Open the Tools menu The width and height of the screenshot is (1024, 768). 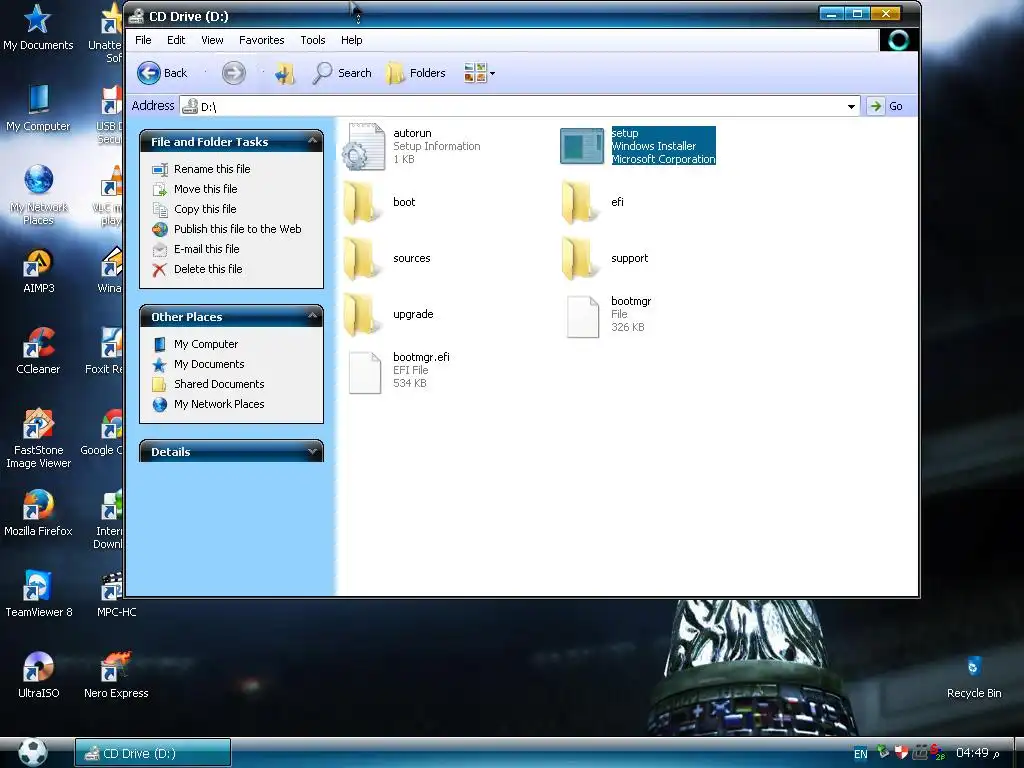coord(312,40)
